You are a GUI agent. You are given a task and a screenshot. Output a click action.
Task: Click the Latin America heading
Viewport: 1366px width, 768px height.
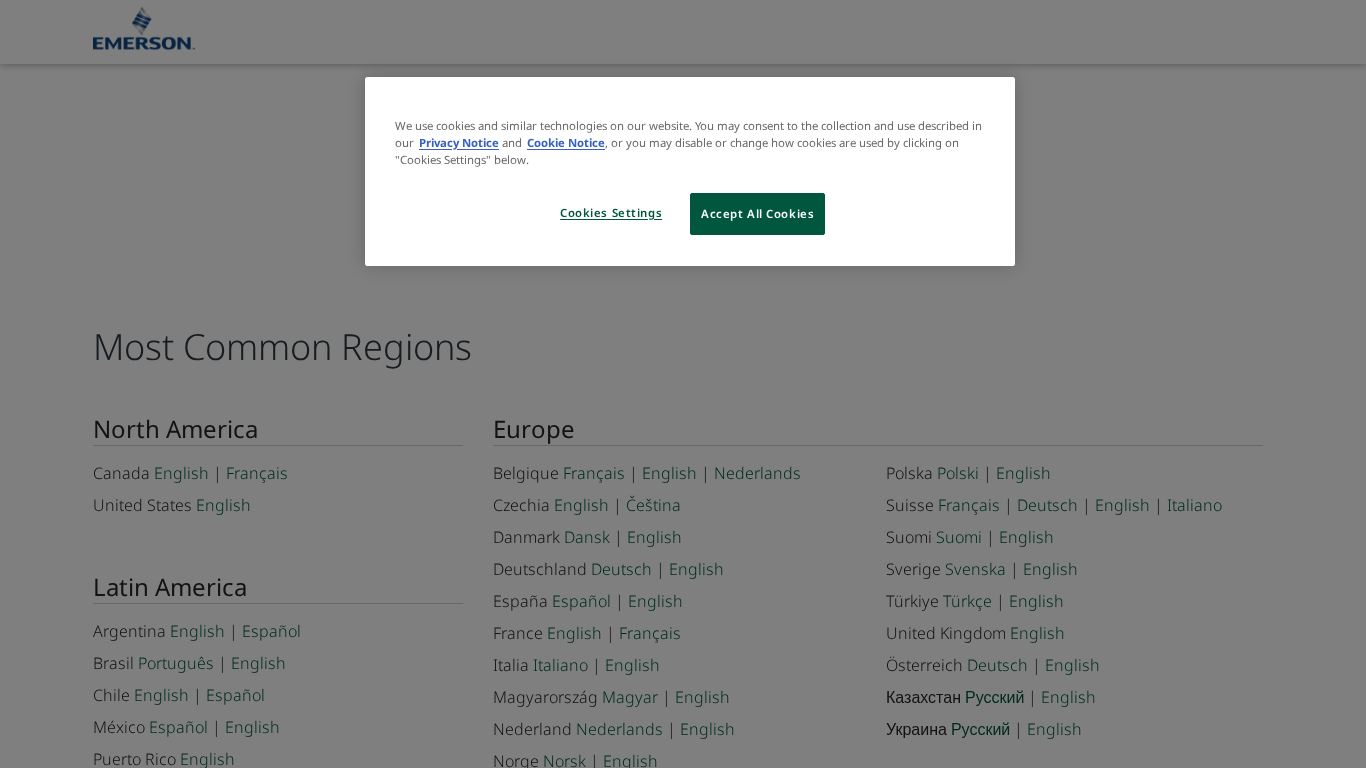pos(170,587)
